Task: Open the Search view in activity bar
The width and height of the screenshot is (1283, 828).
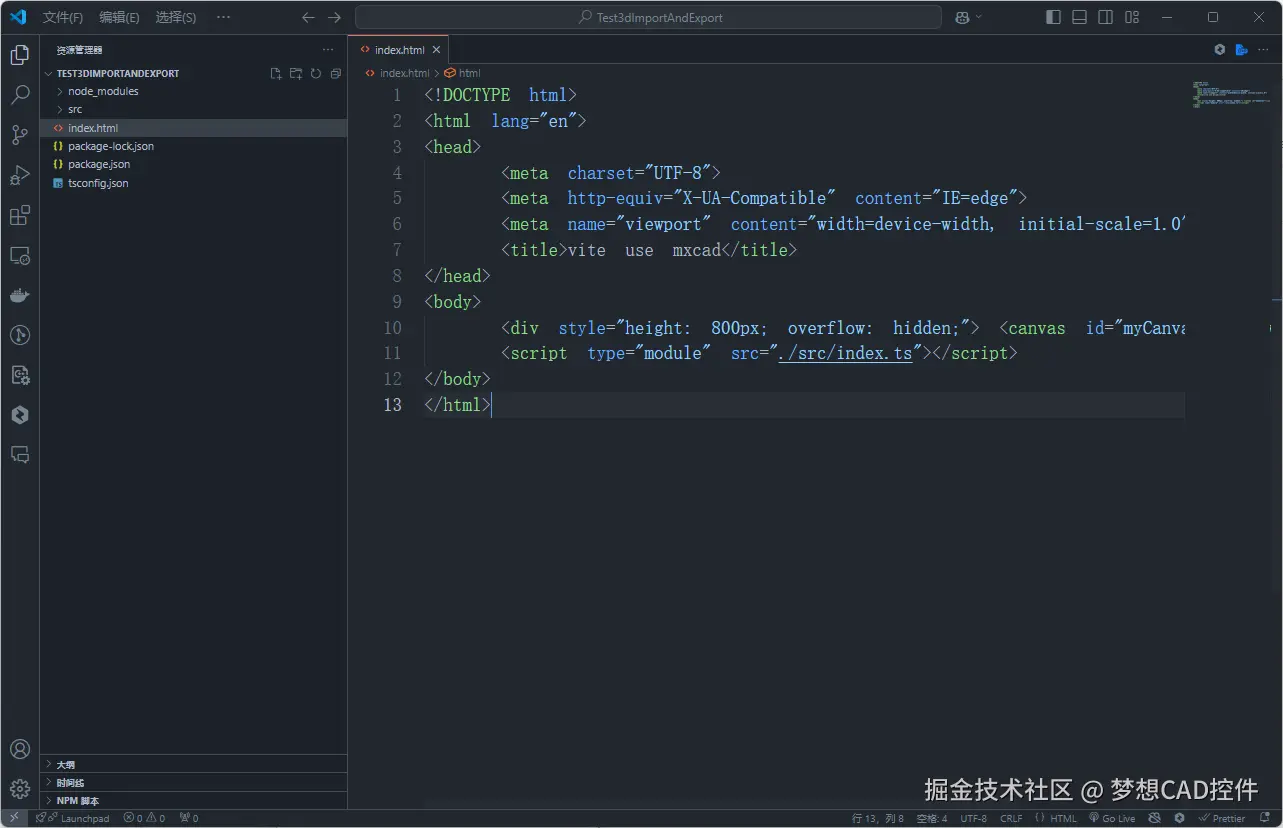Action: click(x=19, y=95)
